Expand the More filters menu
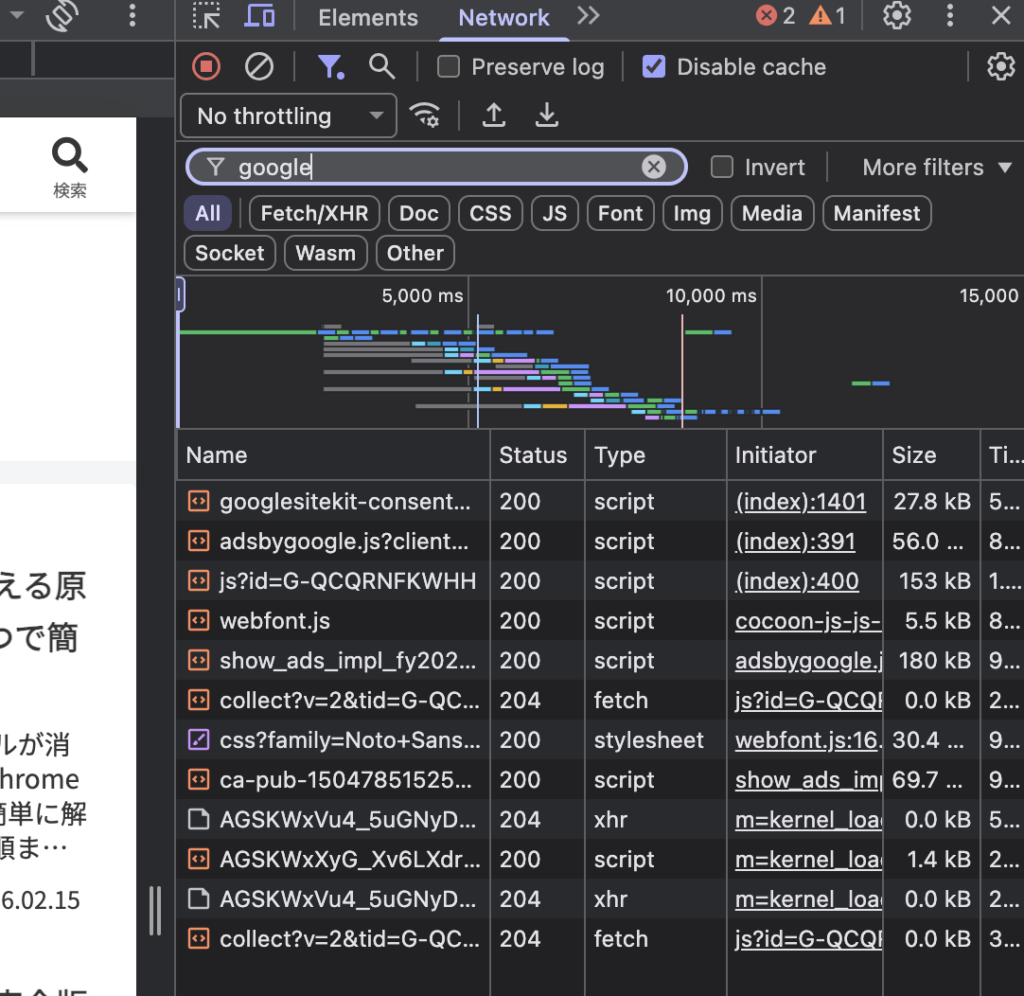Screen dimensions: 1024x996 pos(936,167)
